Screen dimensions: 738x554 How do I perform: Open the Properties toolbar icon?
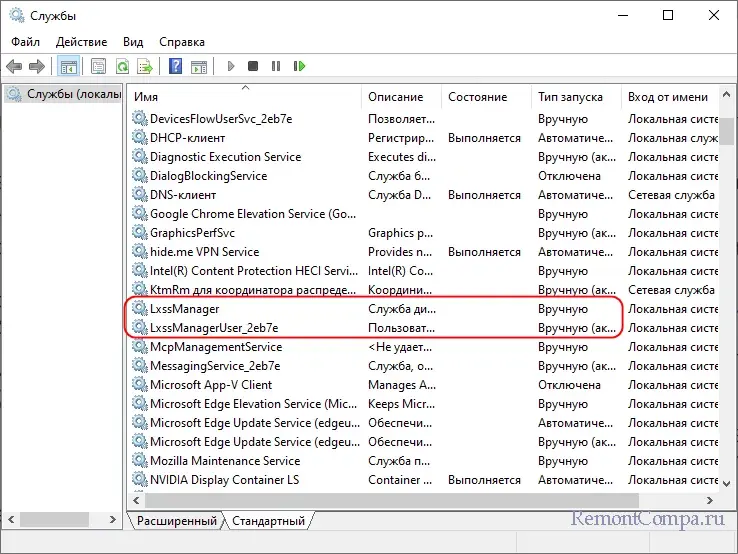[x=98, y=67]
